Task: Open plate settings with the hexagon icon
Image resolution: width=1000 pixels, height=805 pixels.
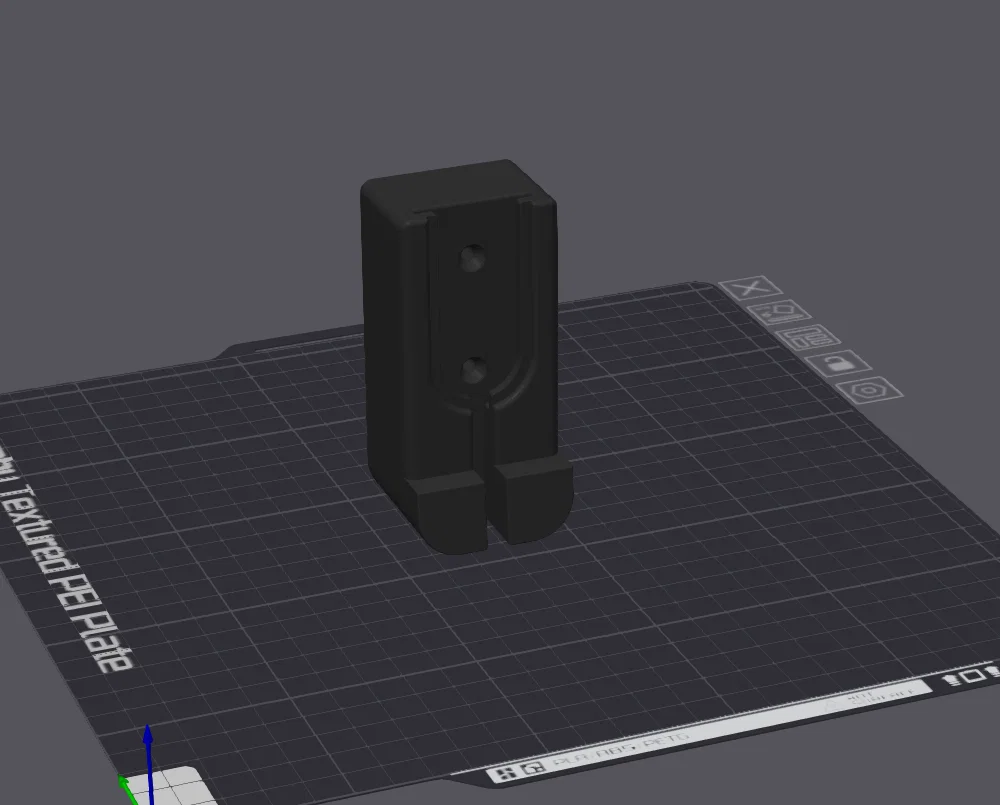Action: click(x=869, y=390)
